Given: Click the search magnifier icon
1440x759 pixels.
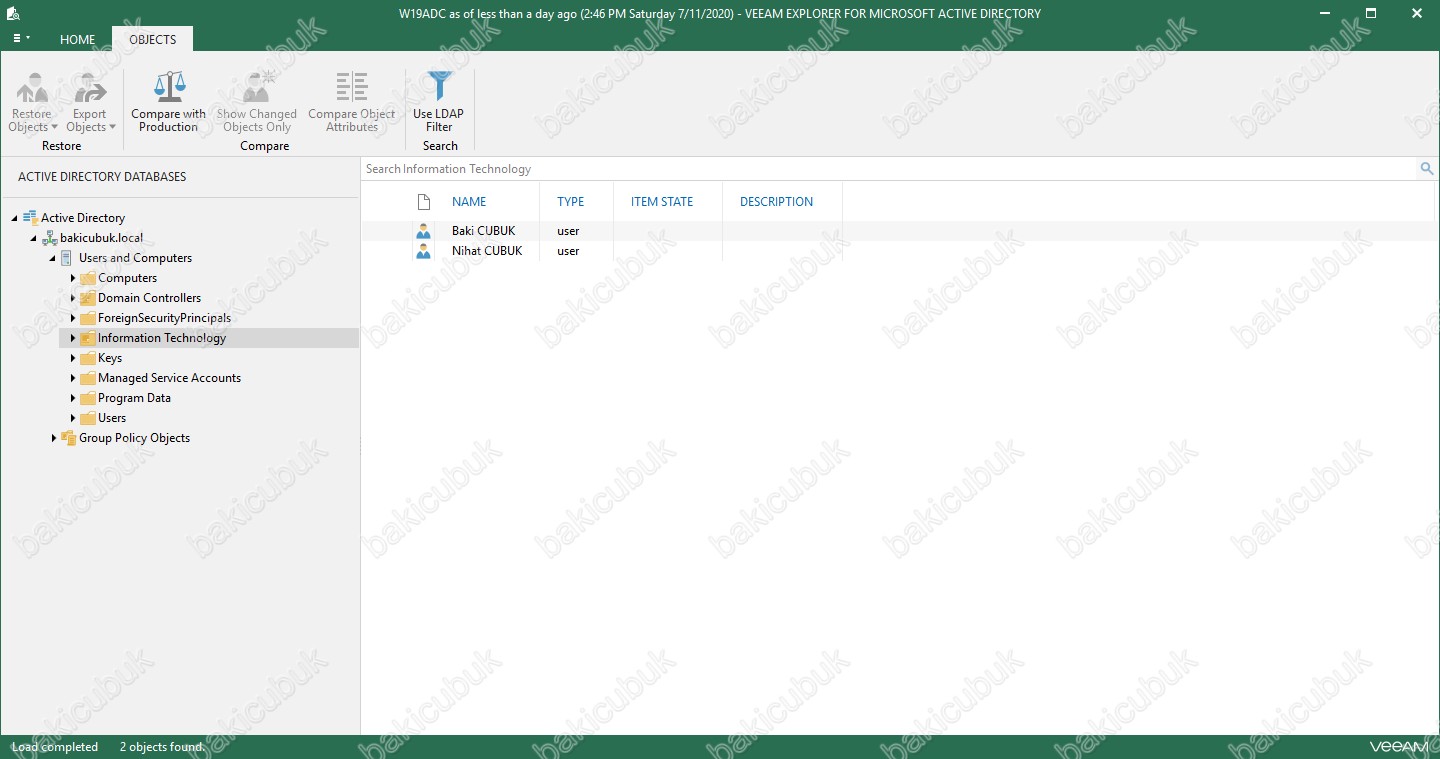Looking at the screenshot, I should coord(1427,169).
